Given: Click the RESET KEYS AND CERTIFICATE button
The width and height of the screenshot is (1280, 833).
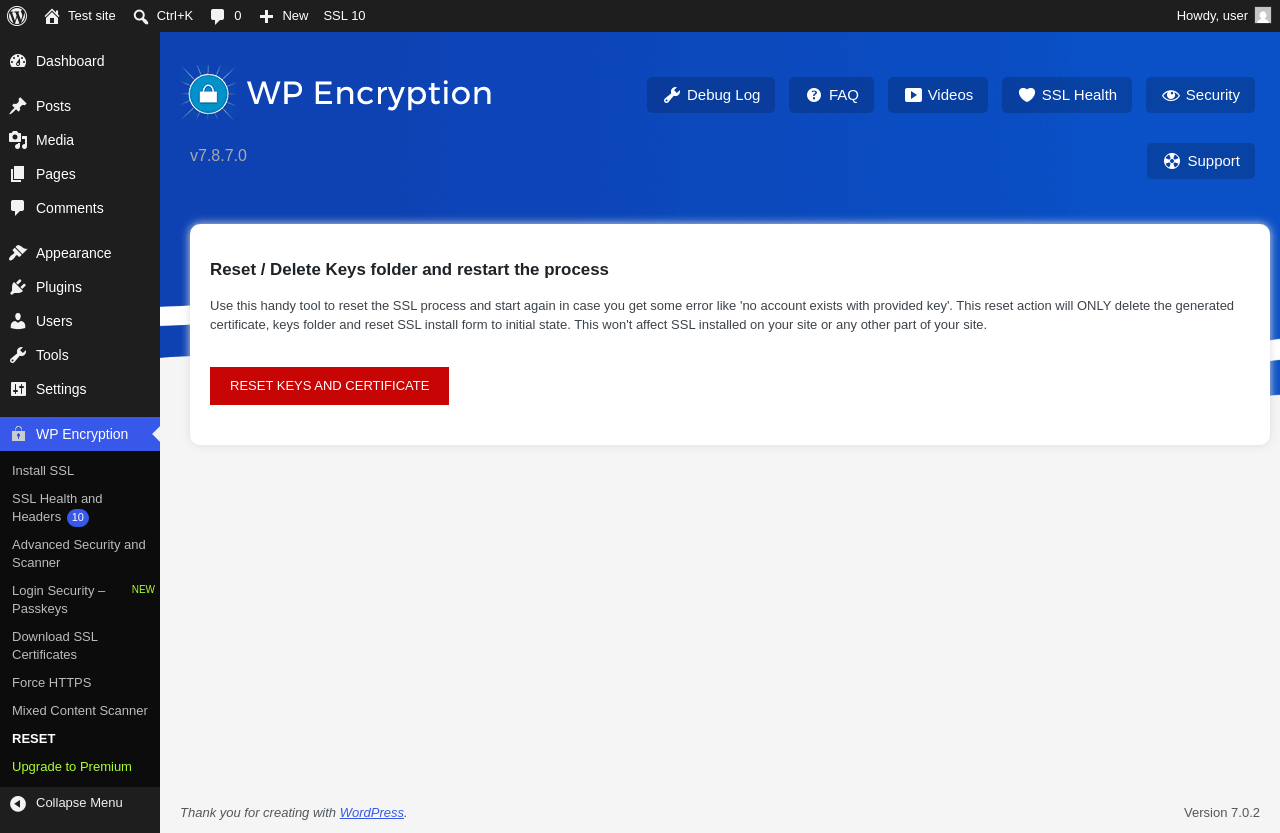Looking at the screenshot, I should (x=329, y=386).
